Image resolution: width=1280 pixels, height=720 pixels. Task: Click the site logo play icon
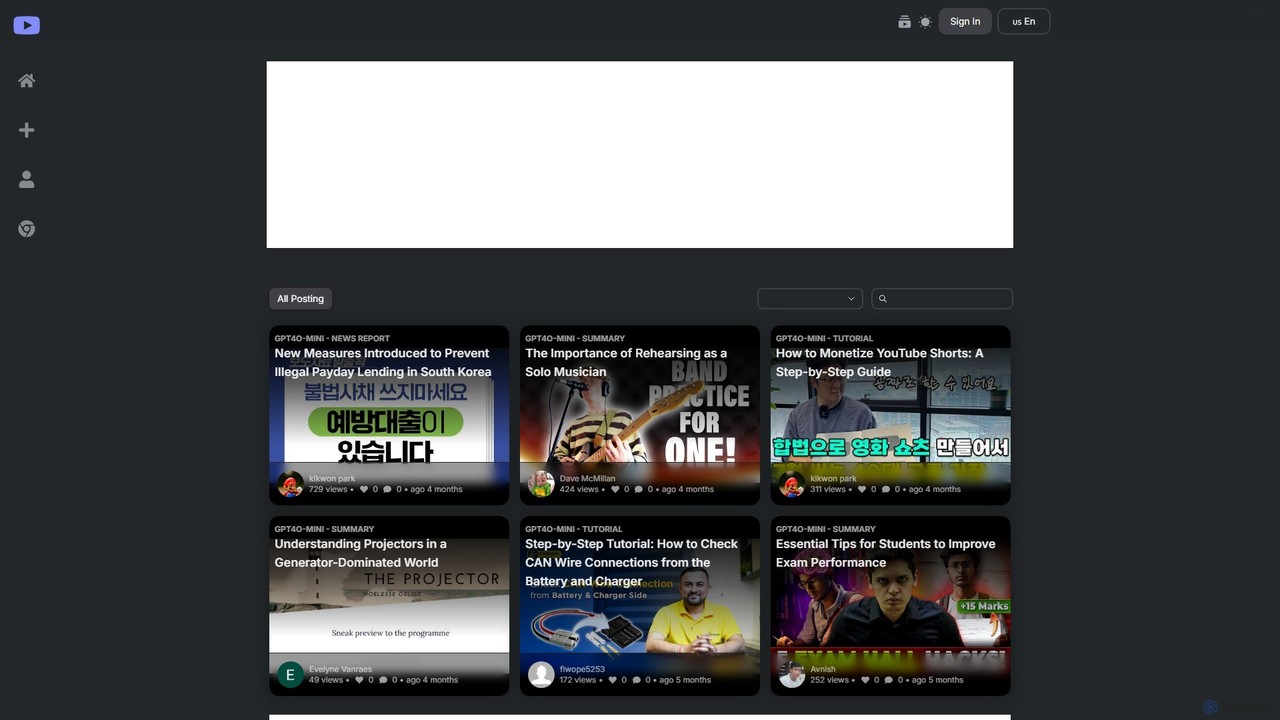(x=27, y=26)
